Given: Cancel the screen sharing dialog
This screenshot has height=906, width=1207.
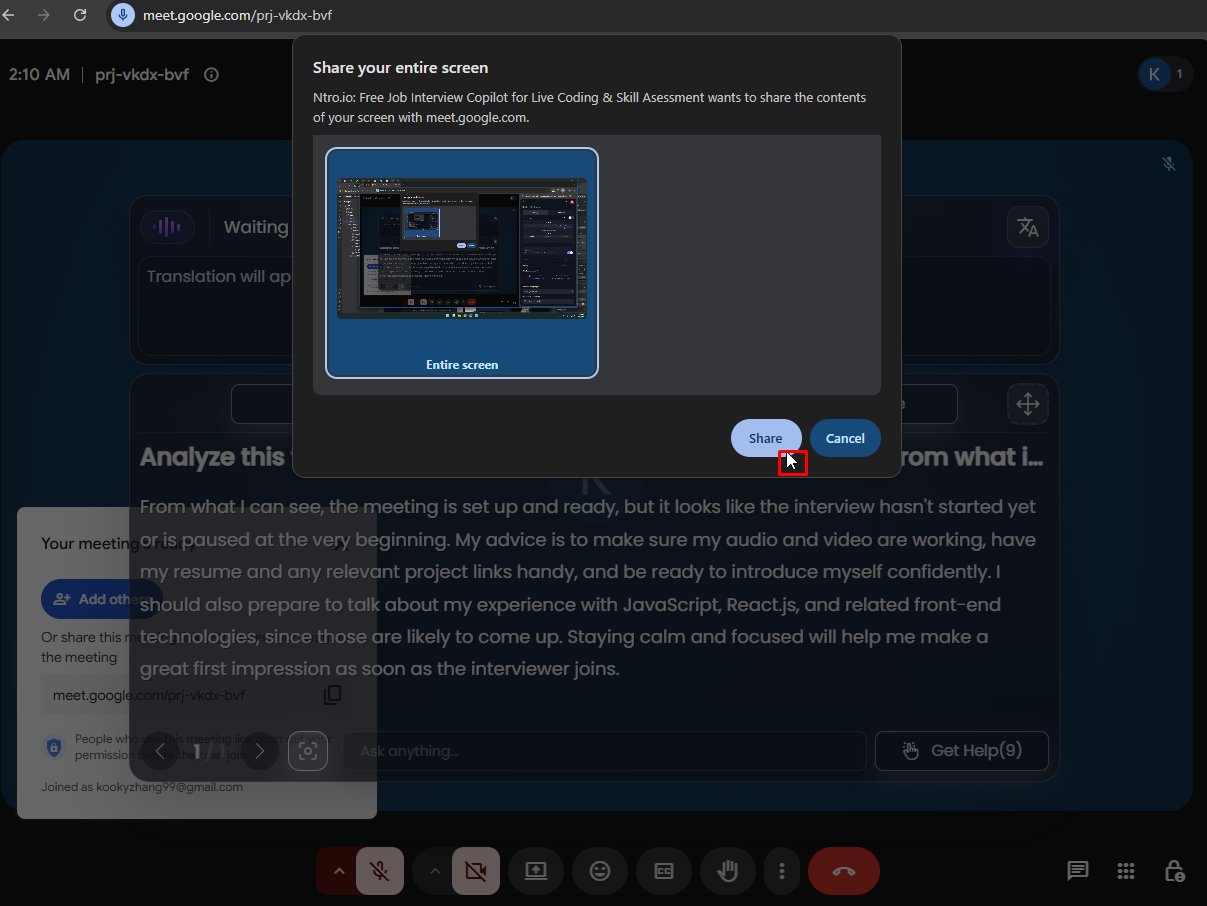Looking at the screenshot, I should 845,438.
